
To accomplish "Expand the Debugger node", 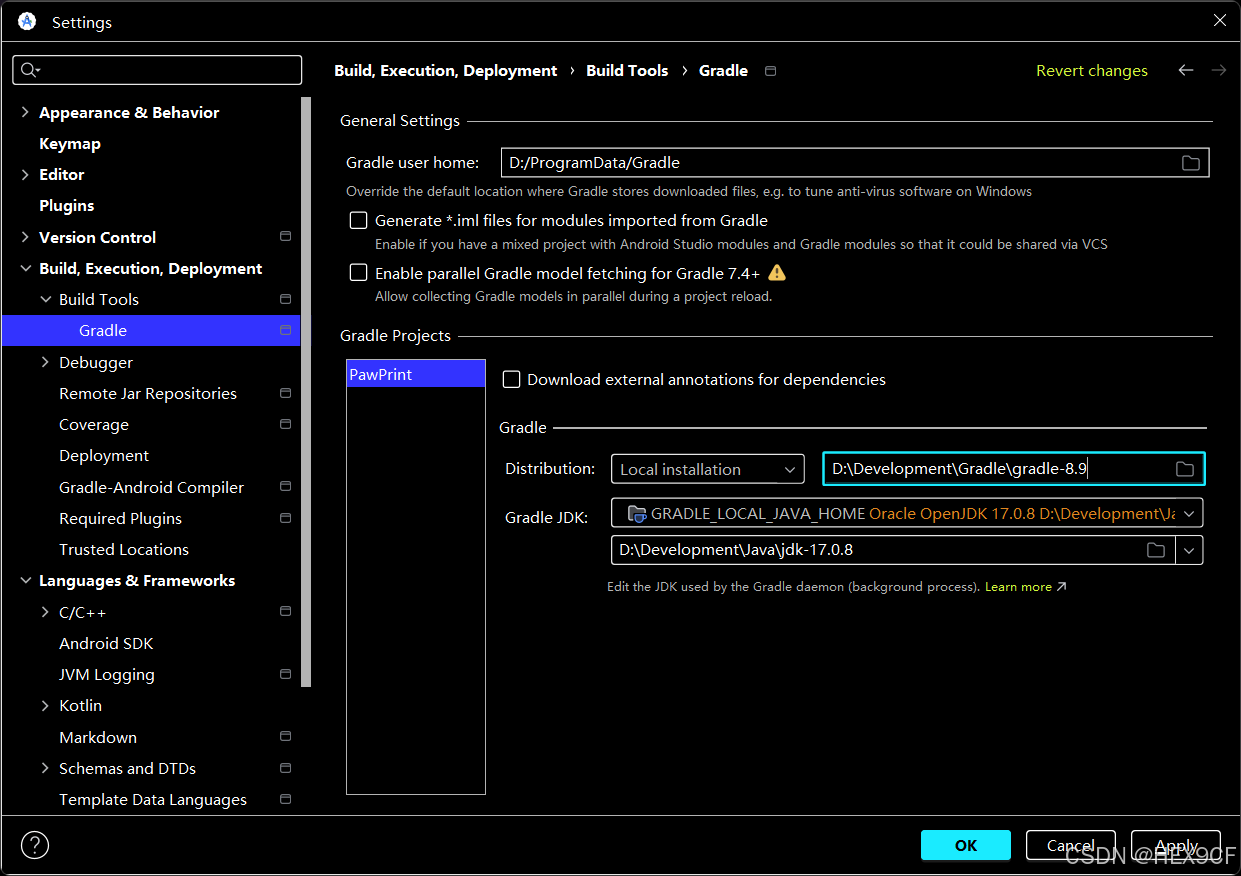I will (45, 362).
